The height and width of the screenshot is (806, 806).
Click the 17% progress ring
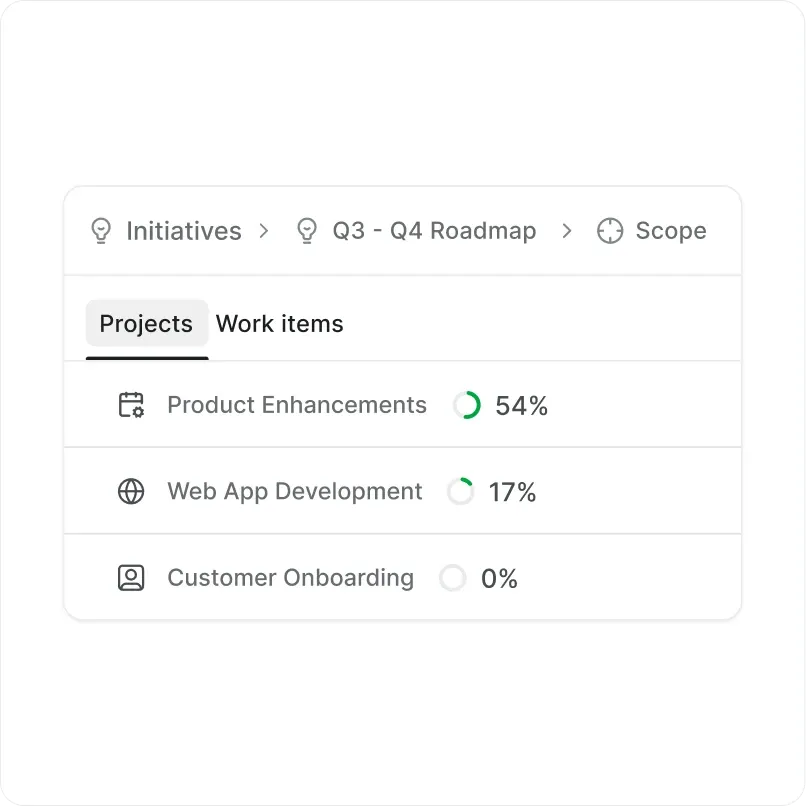click(x=460, y=491)
